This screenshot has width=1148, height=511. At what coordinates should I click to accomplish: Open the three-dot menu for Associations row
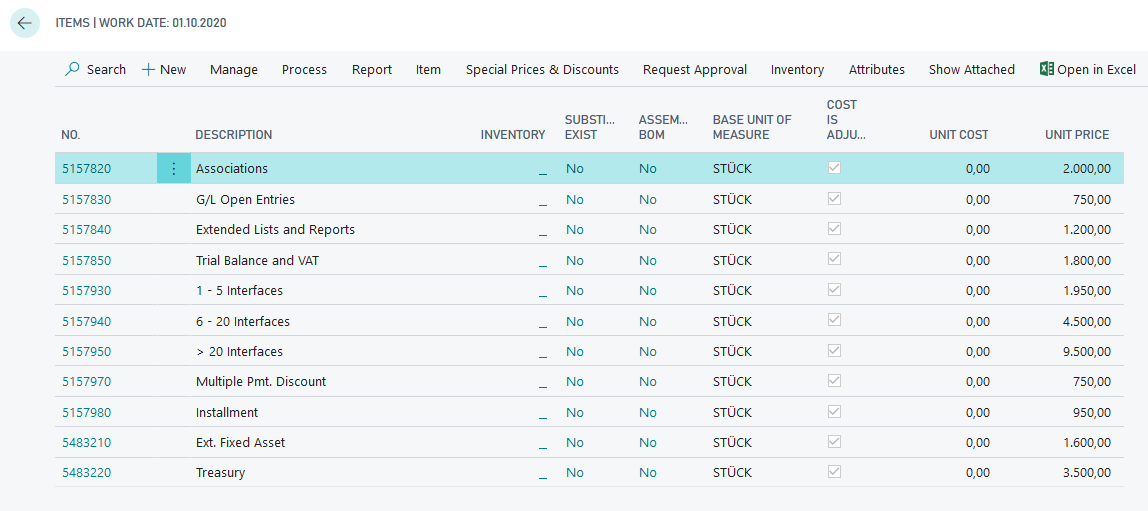[x=173, y=169]
